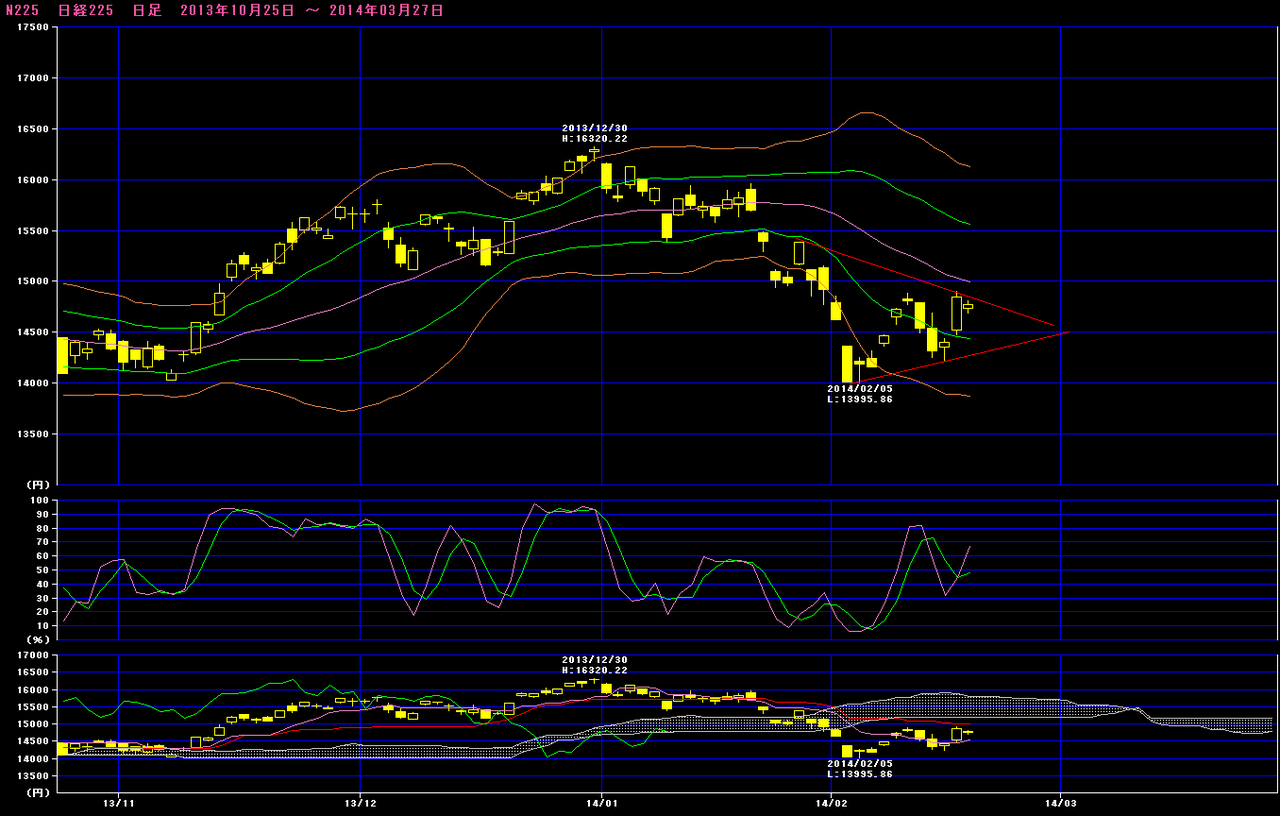The image size is (1280, 816).
Task: Click the 14500 label on the main price axis
Action: coord(33,332)
